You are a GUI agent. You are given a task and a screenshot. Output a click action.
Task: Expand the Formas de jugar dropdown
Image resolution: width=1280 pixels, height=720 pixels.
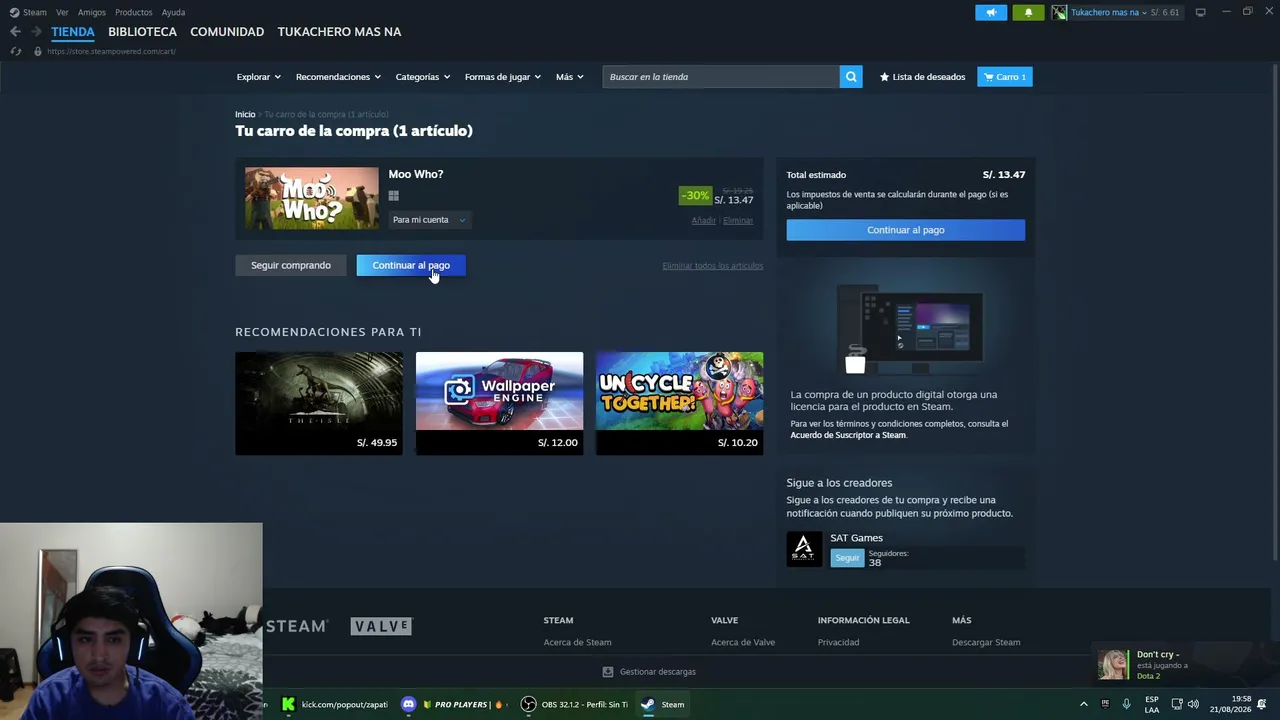point(502,77)
